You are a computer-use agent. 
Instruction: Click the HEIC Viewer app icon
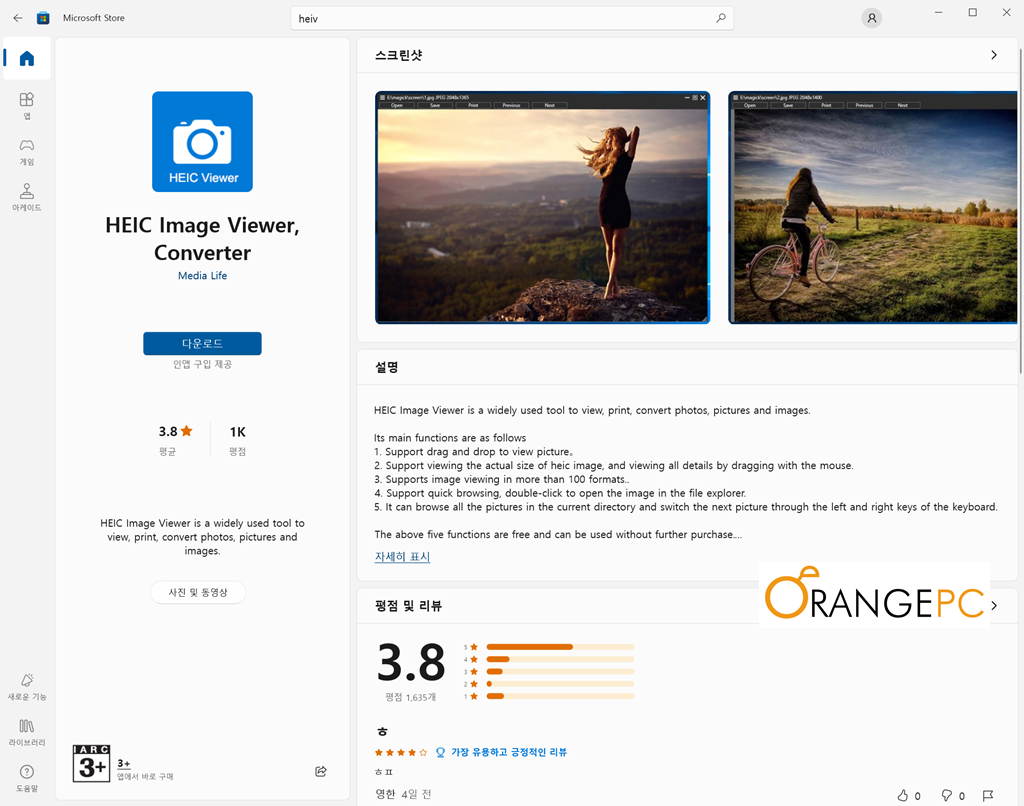click(x=202, y=142)
